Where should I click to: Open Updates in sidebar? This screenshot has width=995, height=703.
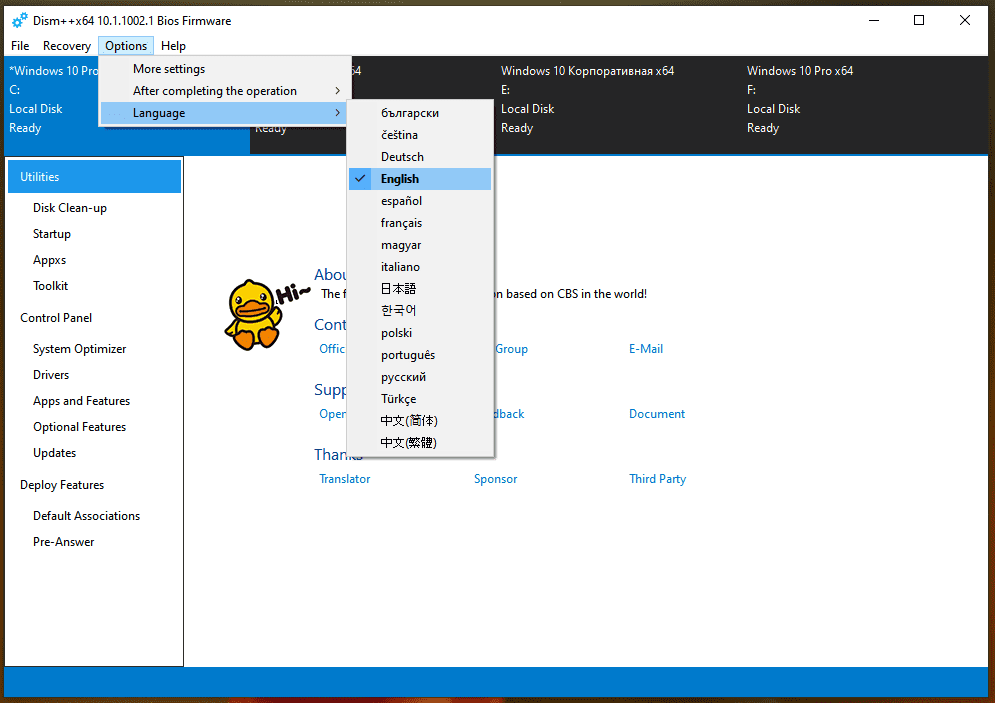click(55, 453)
